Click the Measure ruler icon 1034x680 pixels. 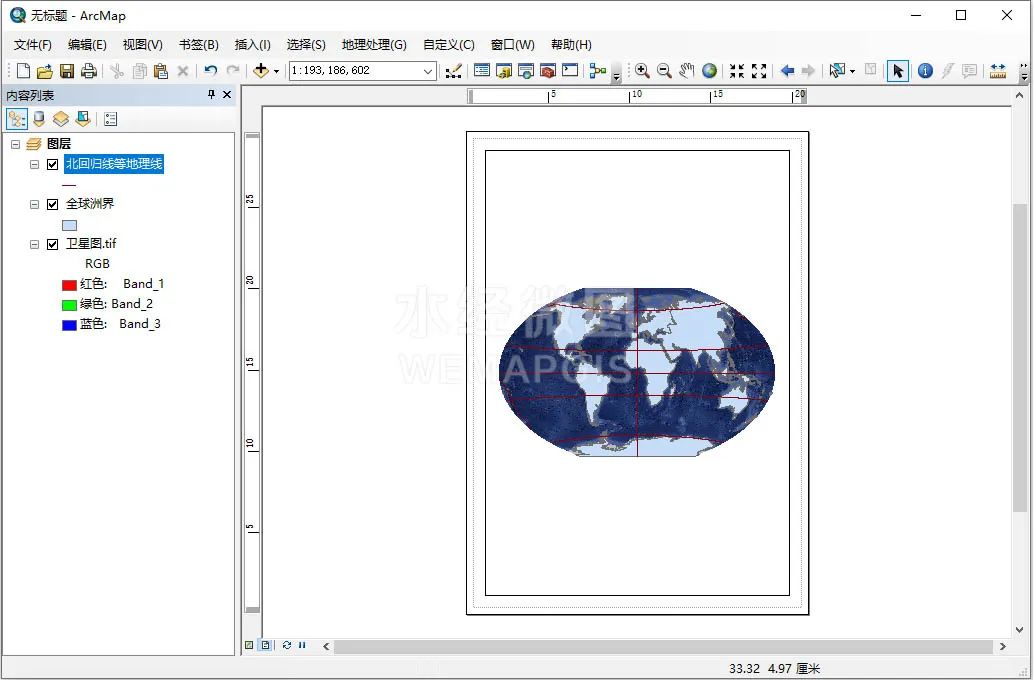tap(999, 70)
